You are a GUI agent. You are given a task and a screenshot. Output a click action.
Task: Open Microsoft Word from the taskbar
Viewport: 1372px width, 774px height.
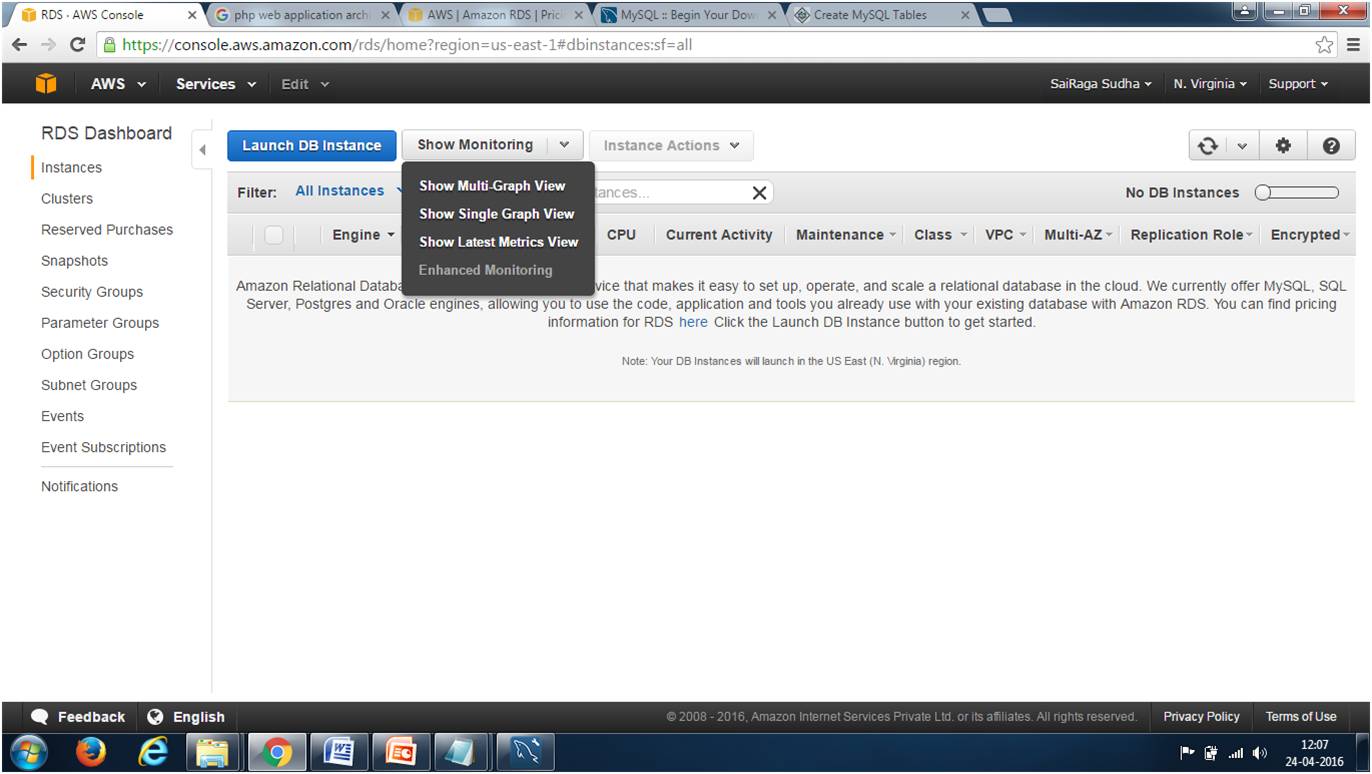[339, 753]
